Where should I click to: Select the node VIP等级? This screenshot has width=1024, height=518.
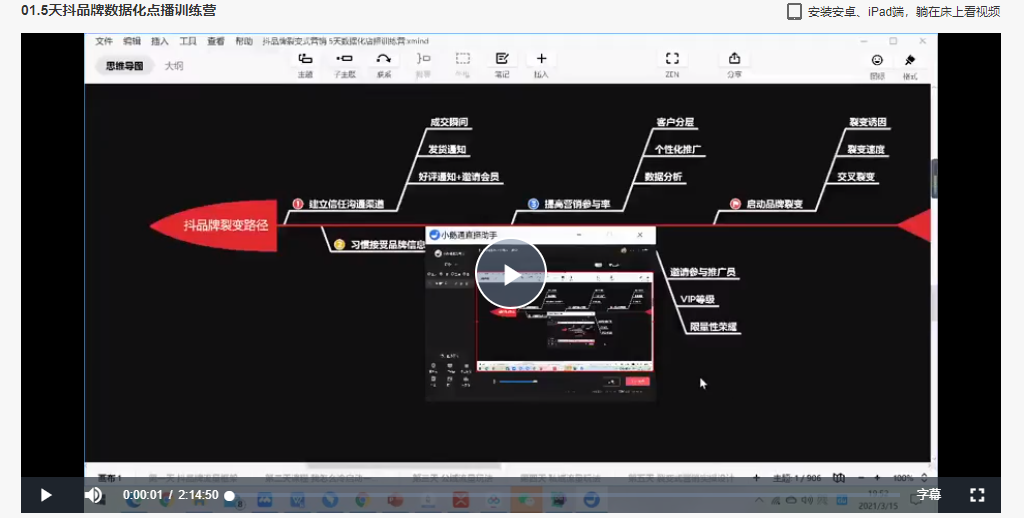tap(697, 300)
